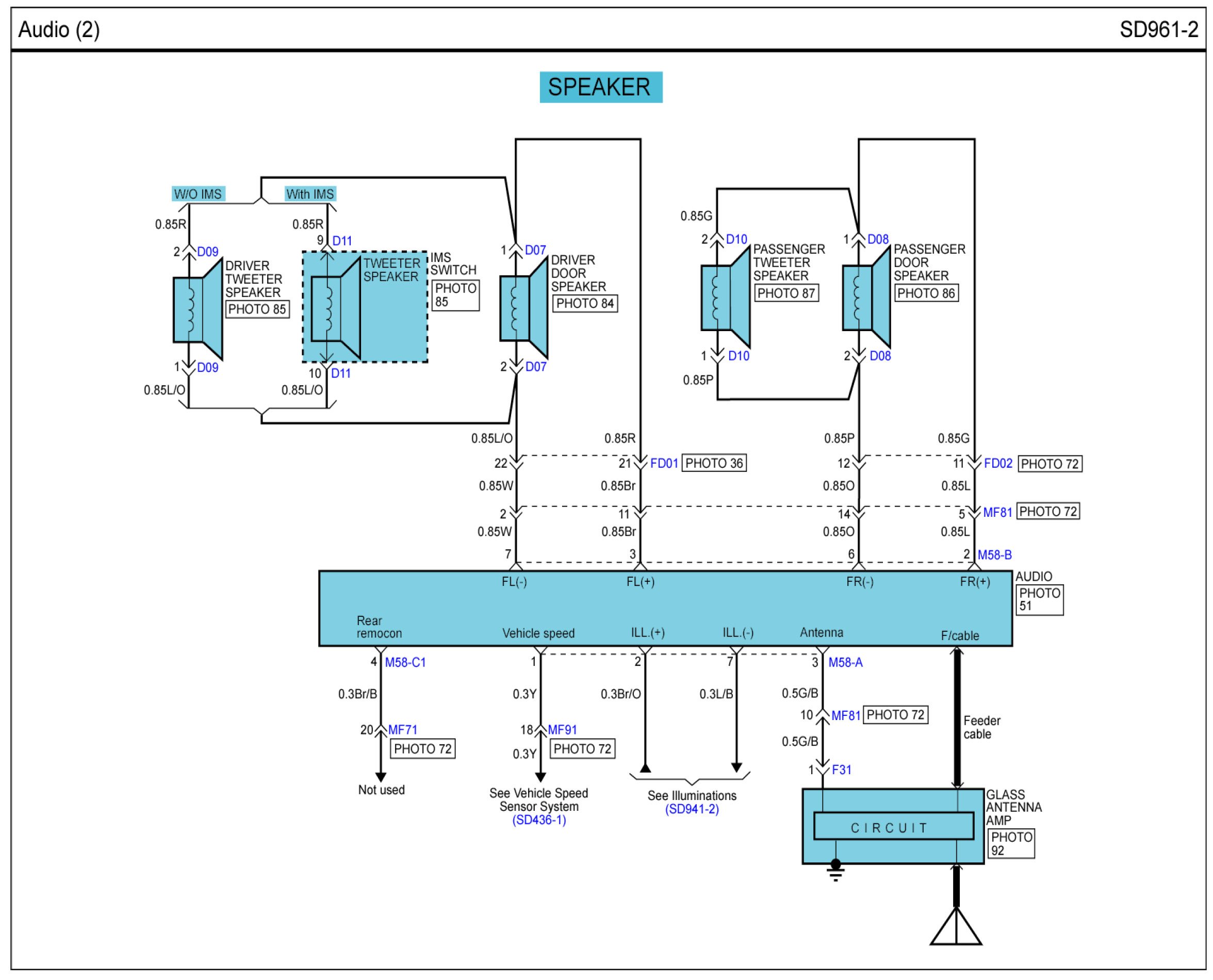Select the FD01 connector label

click(x=664, y=464)
